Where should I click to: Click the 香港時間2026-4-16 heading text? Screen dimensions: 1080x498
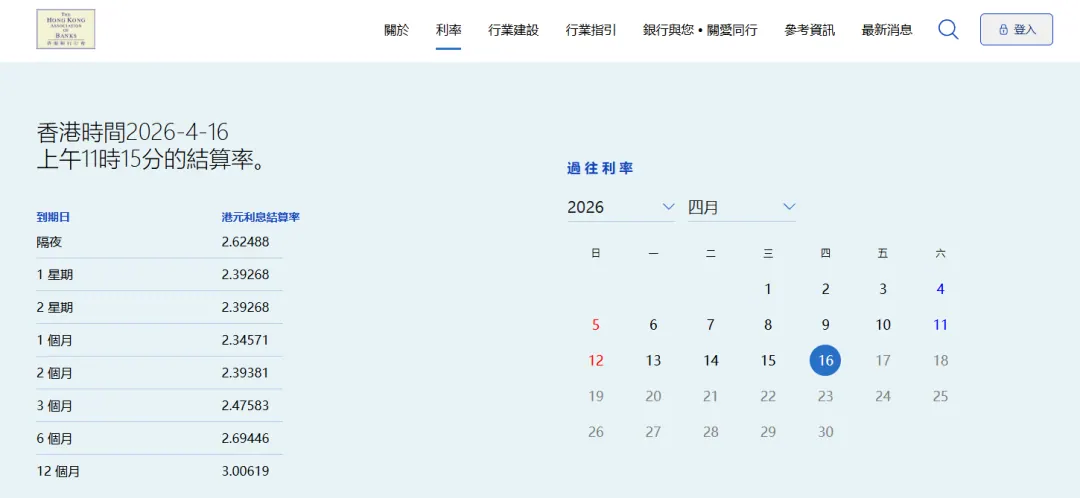pyautogui.click(x=132, y=132)
